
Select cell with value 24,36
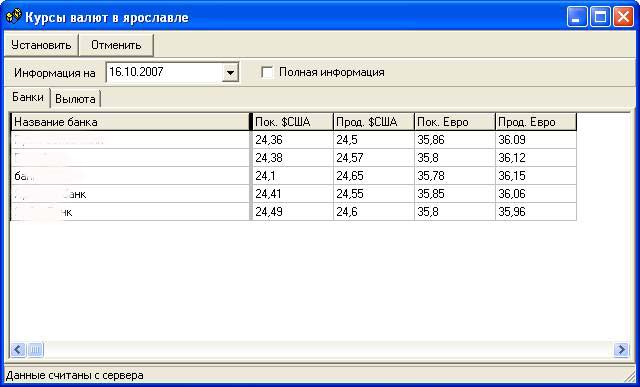(293, 140)
